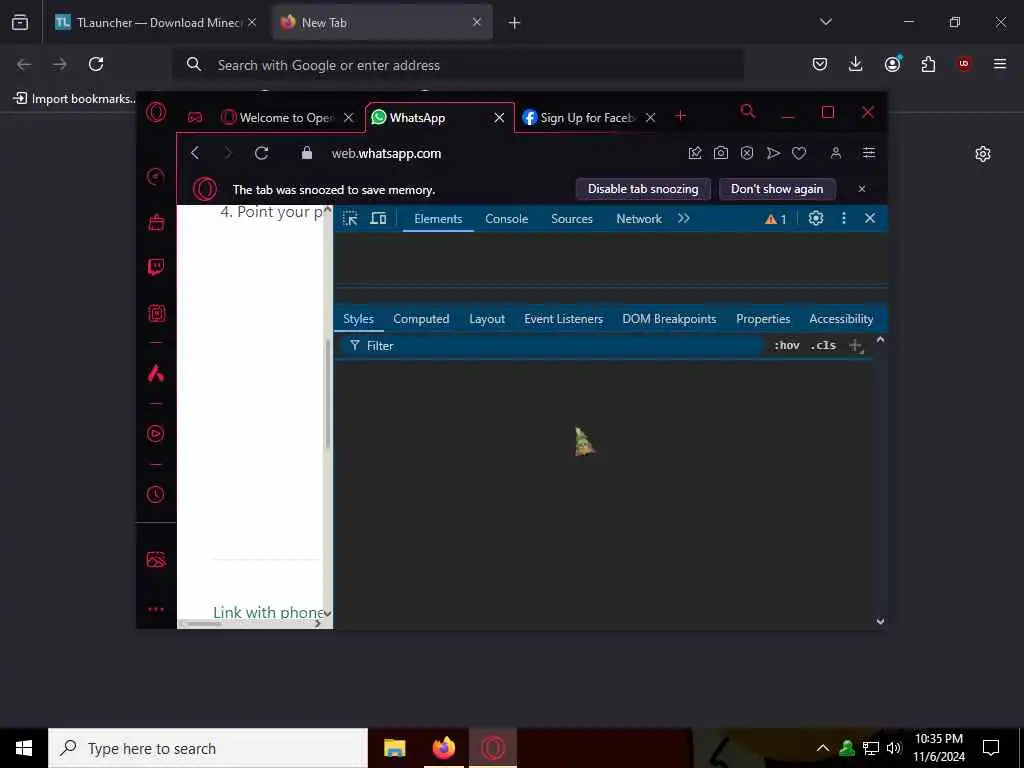
Task: Switch to DevTools Console tab
Action: [507, 219]
